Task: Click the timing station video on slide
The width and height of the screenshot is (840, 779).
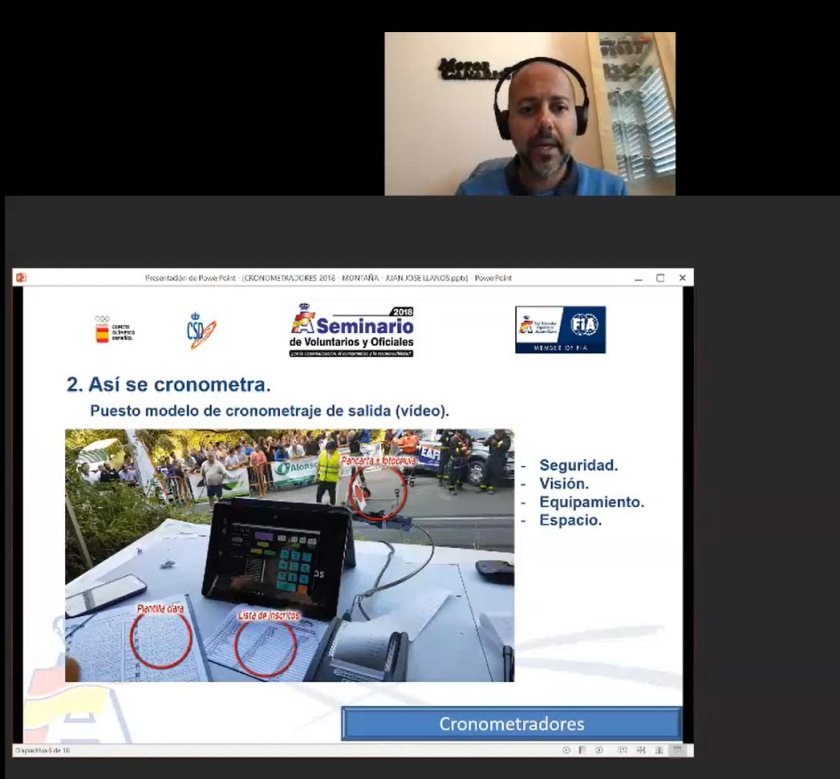Action: [289, 555]
